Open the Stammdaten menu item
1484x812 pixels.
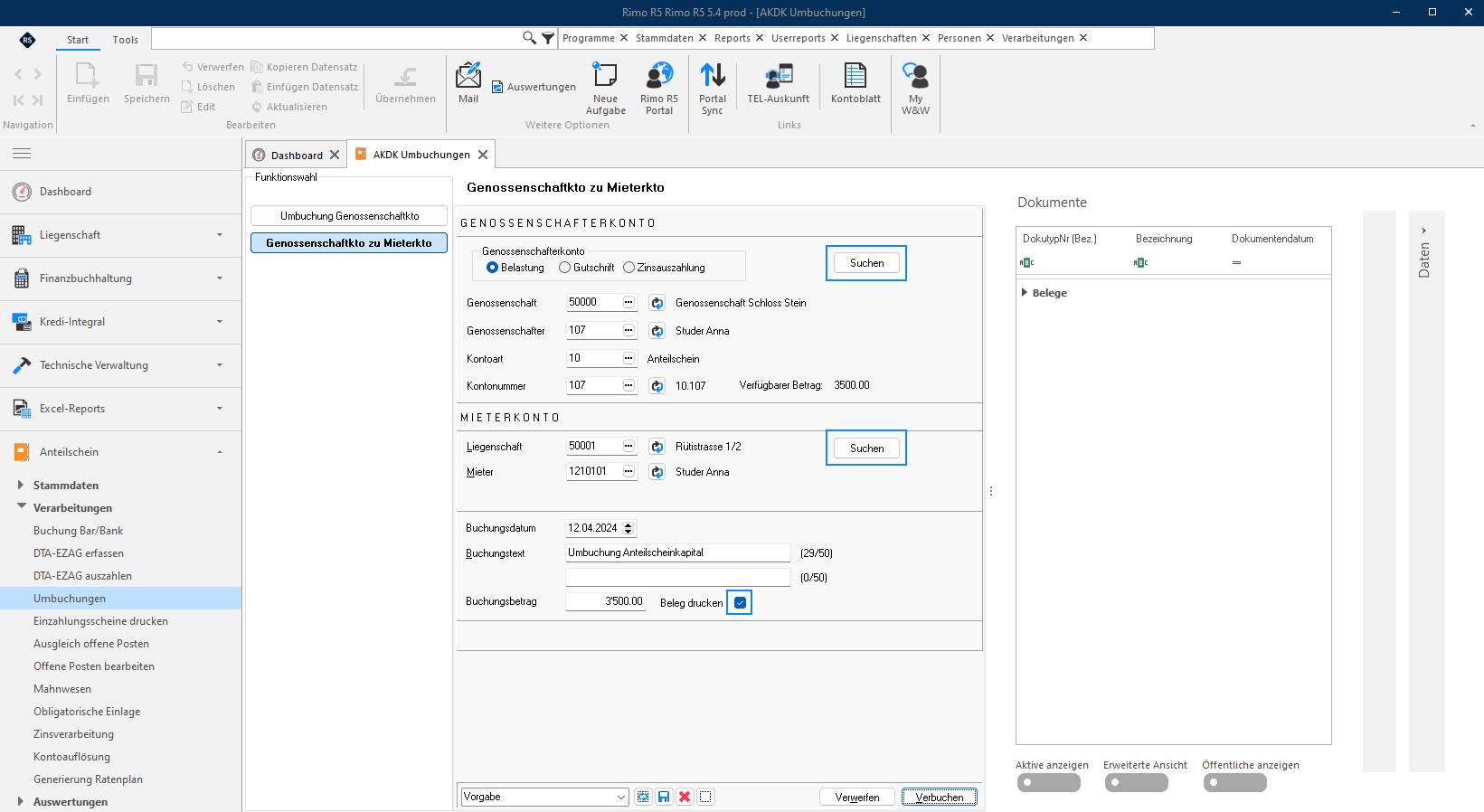tap(665, 38)
